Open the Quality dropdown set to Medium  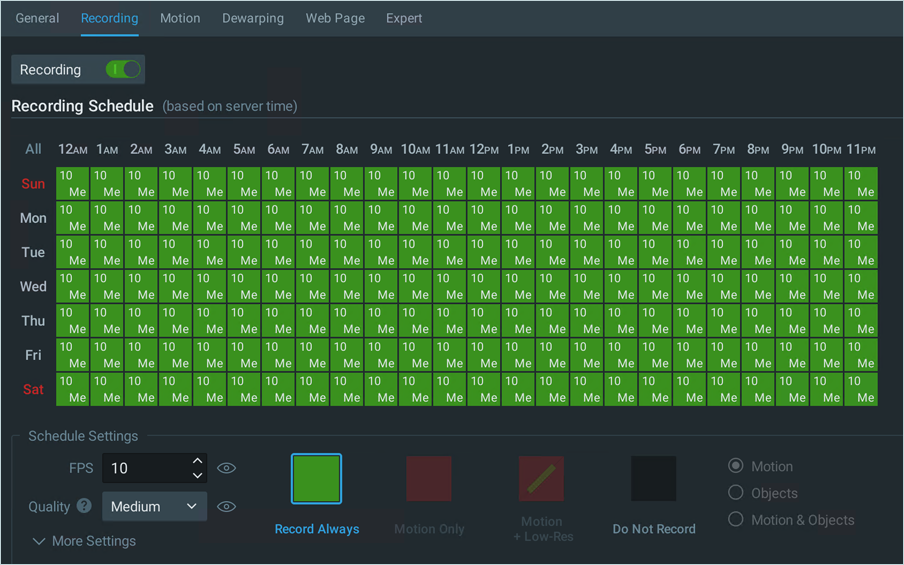tap(154, 506)
